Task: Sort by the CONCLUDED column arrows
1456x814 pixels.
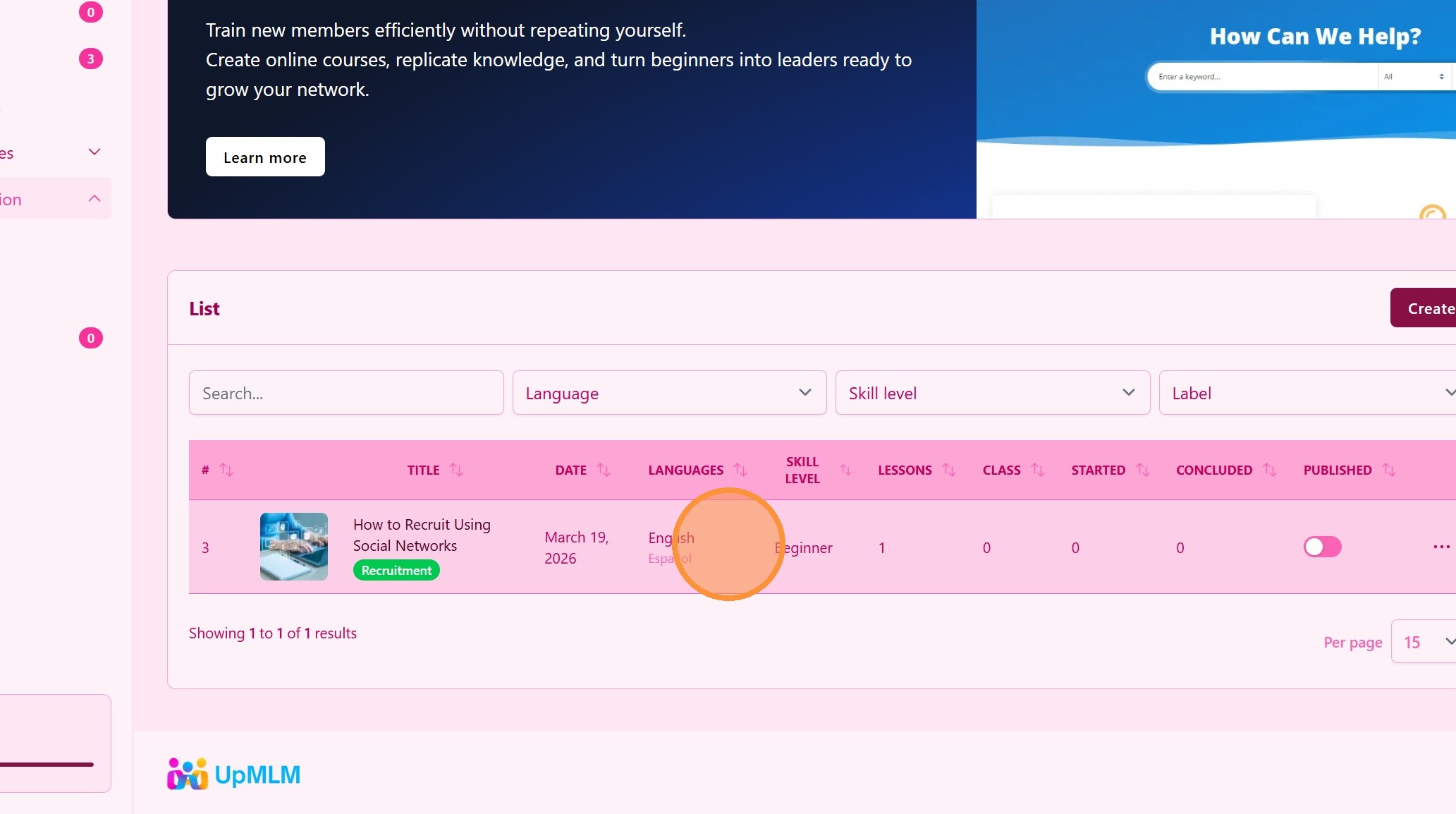Action: [x=1270, y=470]
